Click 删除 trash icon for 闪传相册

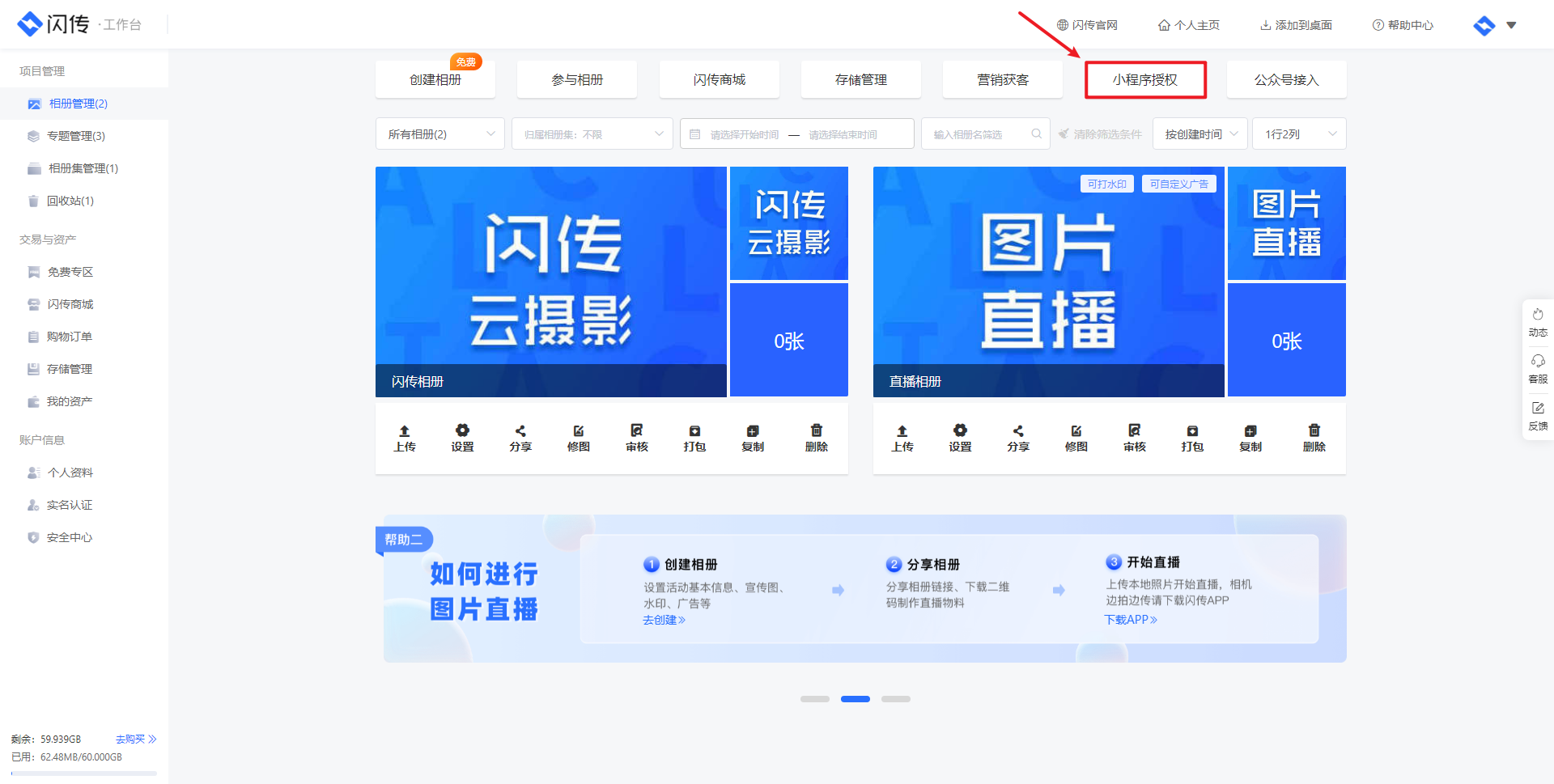(x=817, y=438)
